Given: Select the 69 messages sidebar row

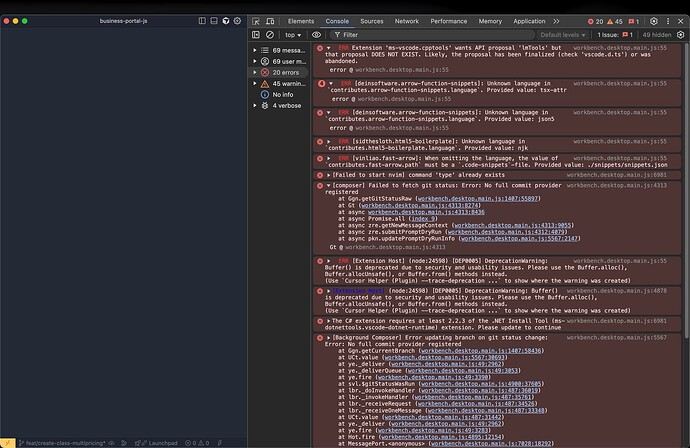Looking at the screenshot, I should tap(279, 50).
